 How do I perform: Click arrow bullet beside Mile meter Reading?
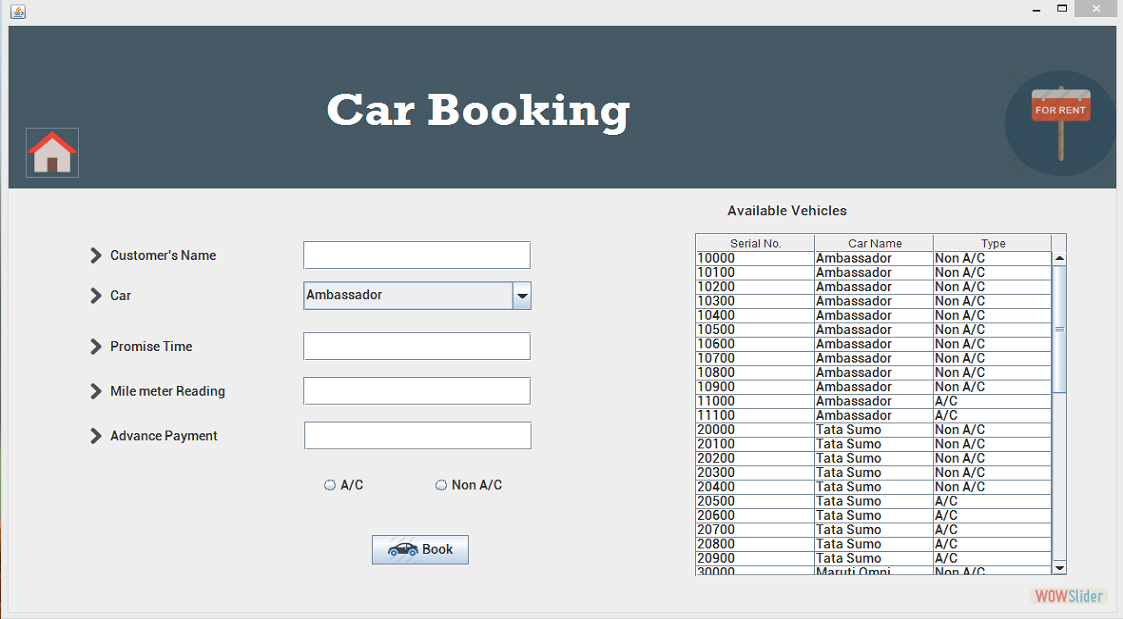pyautogui.click(x=96, y=391)
